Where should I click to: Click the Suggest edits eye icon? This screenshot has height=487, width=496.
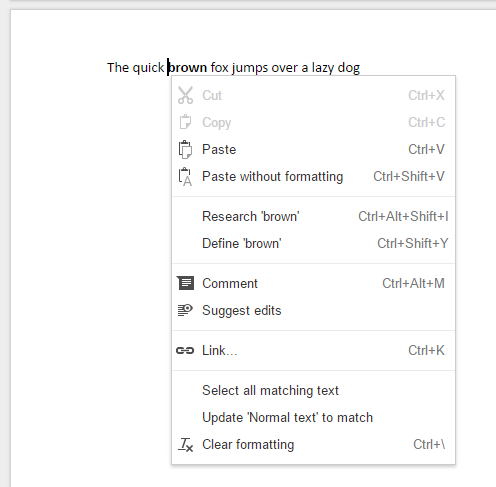tap(185, 310)
